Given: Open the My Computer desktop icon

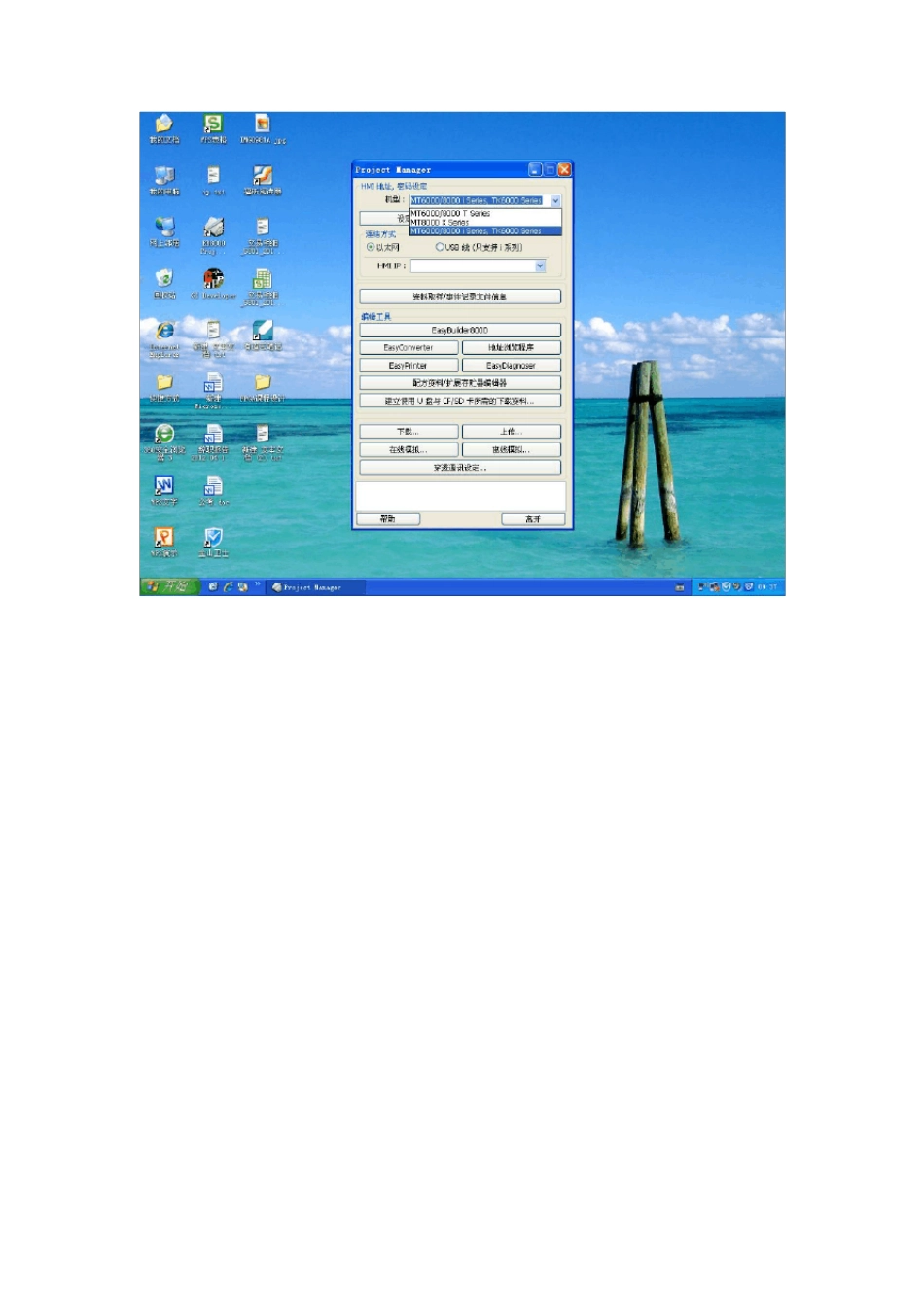Looking at the screenshot, I should [x=164, y=177].
